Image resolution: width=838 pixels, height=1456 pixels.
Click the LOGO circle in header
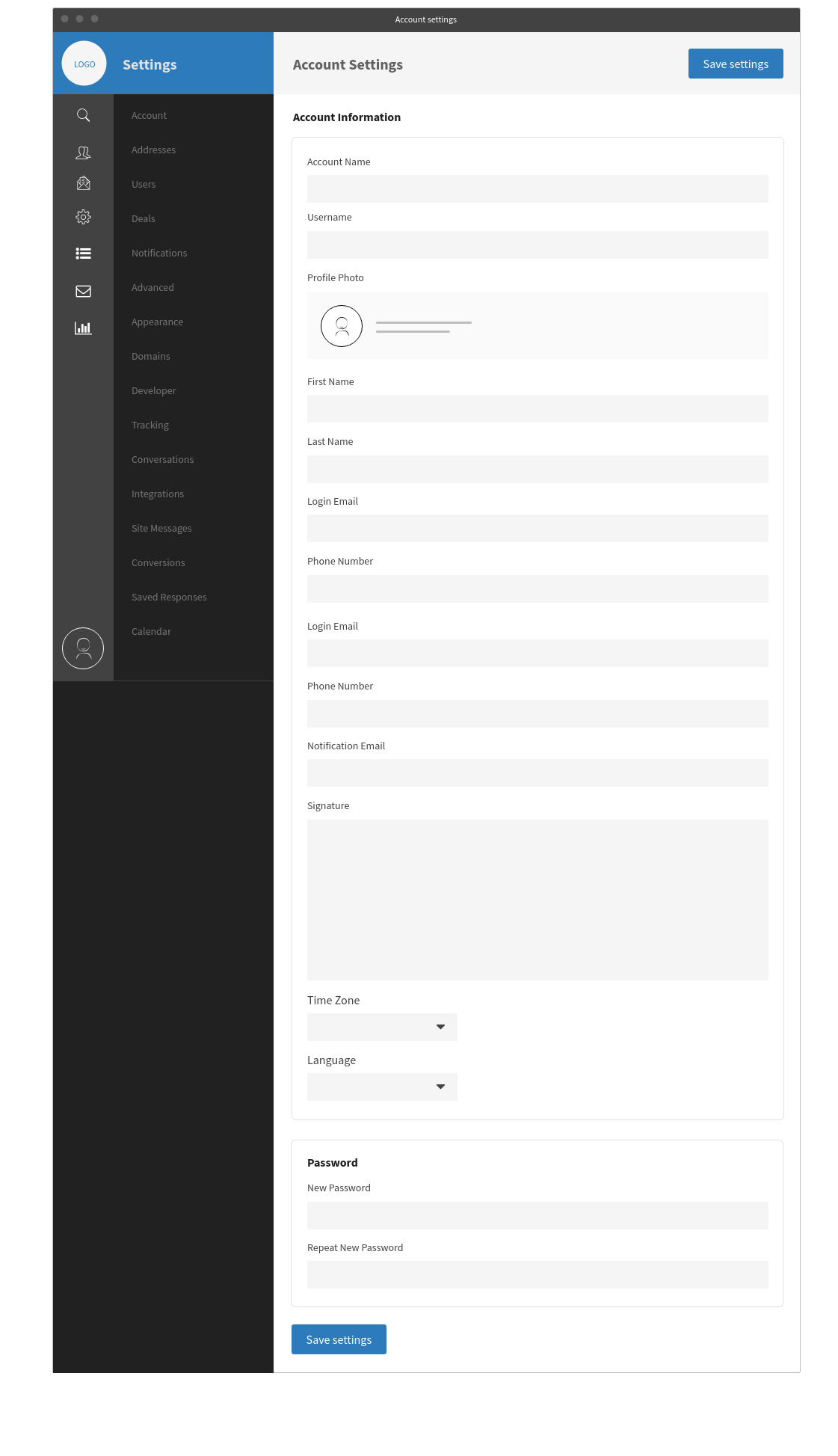coord(84,64)
